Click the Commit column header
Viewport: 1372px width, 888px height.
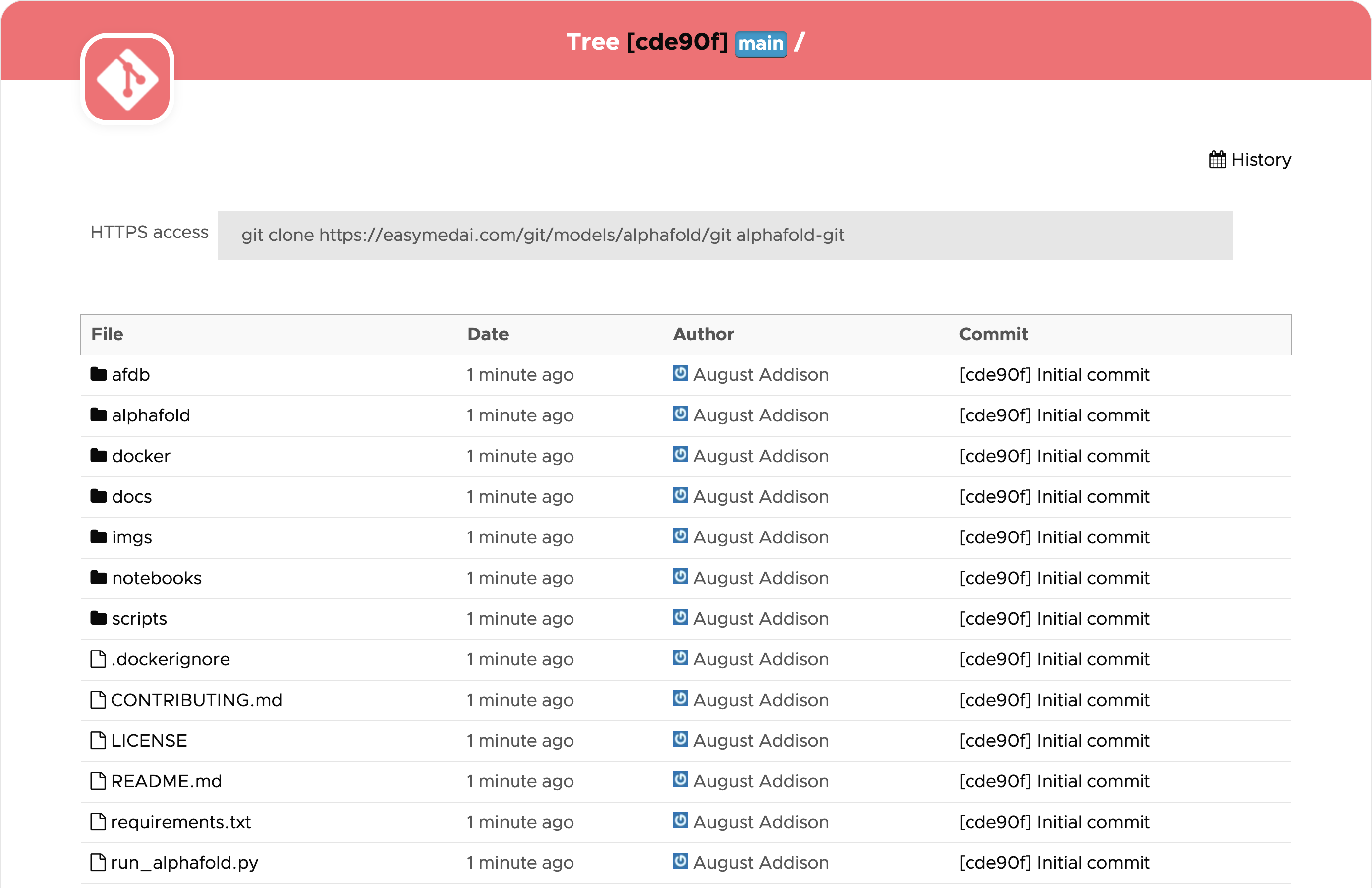coord(993,334)
